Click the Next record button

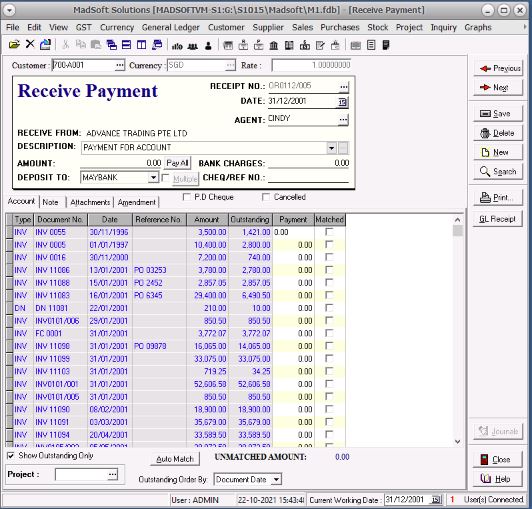tap(498, 88)
